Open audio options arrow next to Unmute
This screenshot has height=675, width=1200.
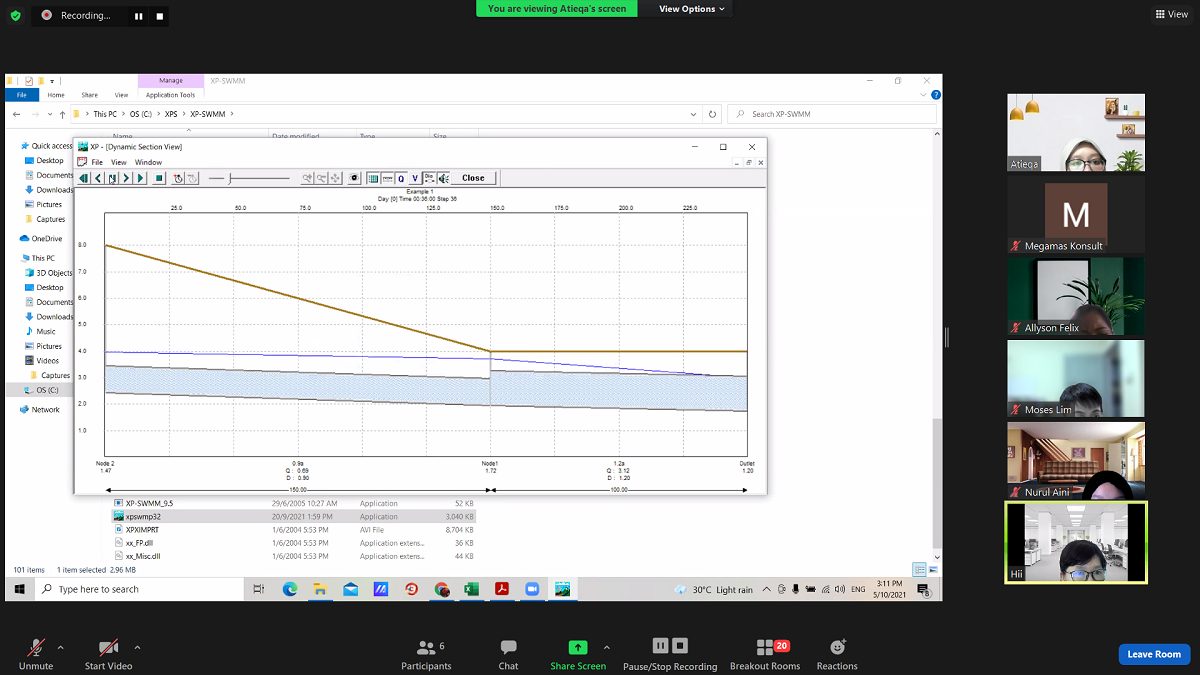tap(61, 647)
